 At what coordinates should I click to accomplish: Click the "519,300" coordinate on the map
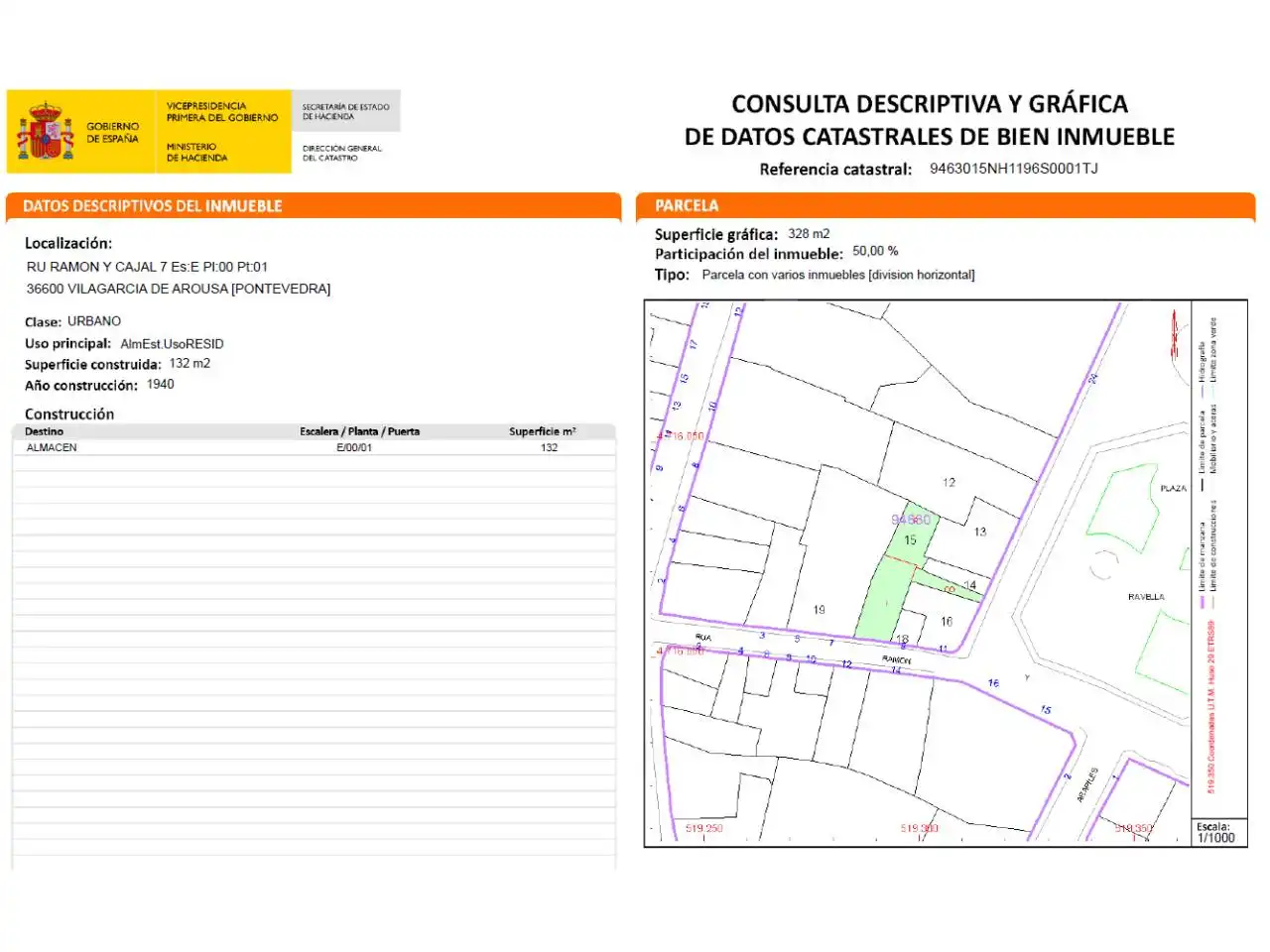click(x=920, y=828)
